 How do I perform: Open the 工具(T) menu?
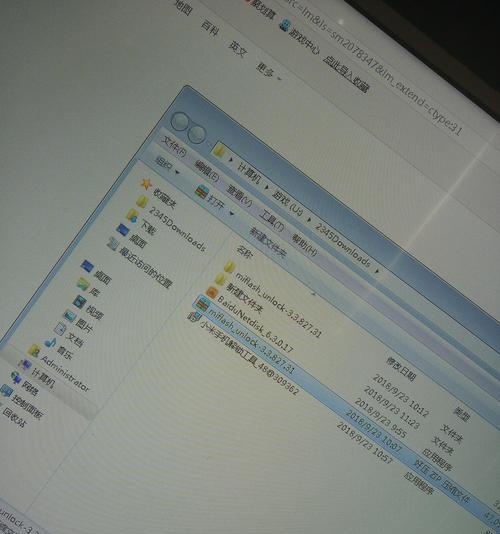271,221
